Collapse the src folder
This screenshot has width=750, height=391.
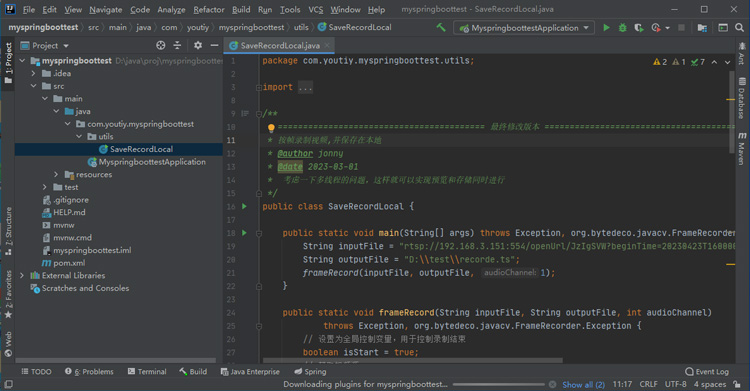[x=33, y=86]
